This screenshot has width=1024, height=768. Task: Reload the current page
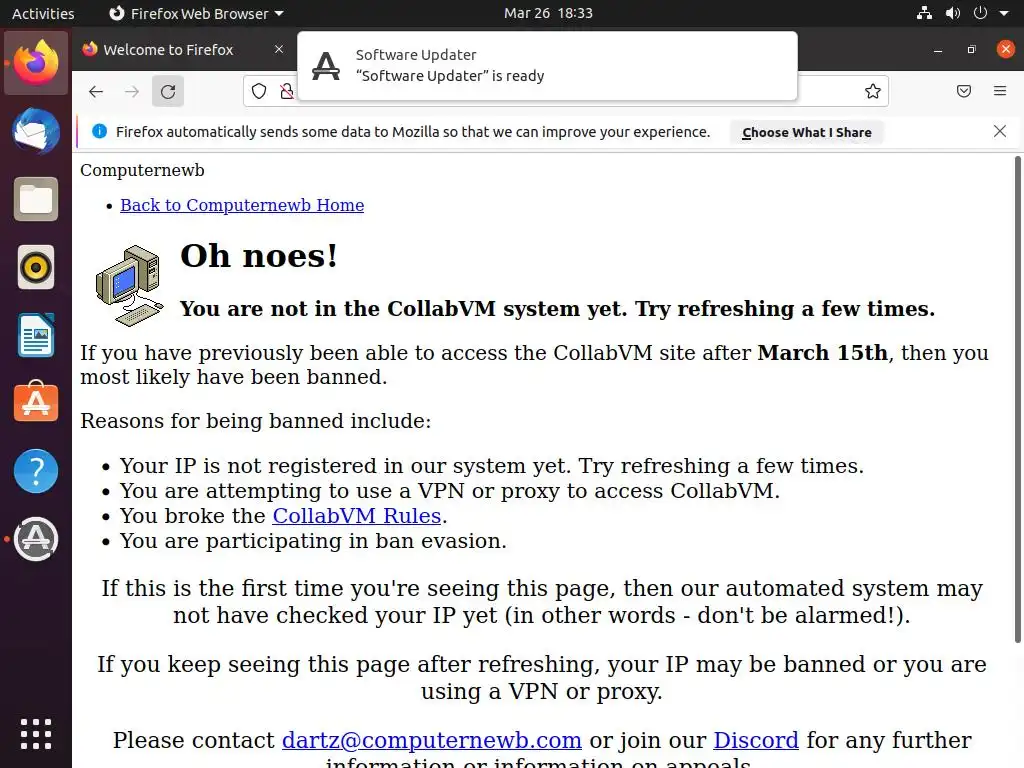(x=168, y=91)
